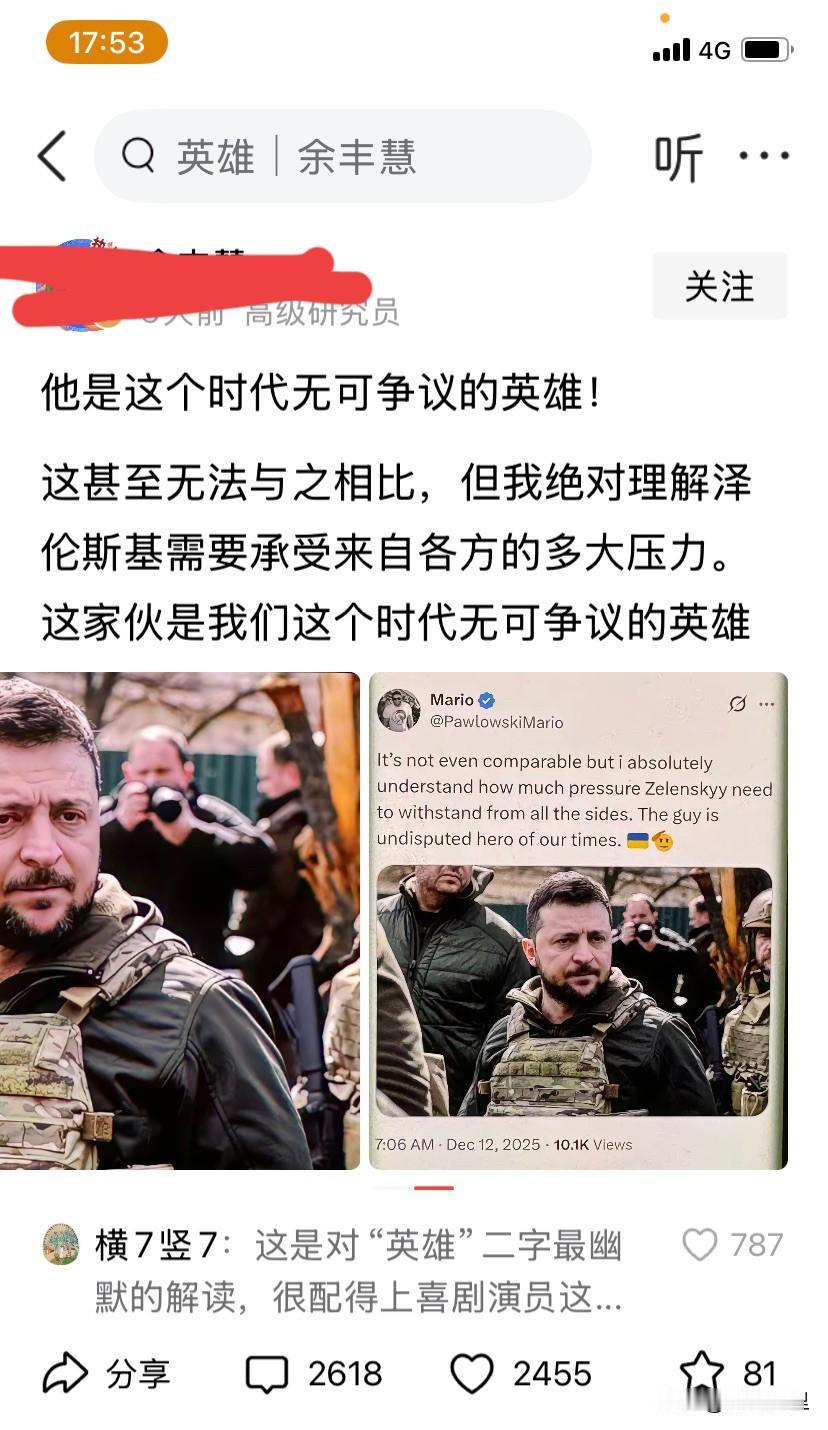The image size is (828, 1430).
Task: Like the comment by 横7竖7
Action: (x=700, y=1245)
